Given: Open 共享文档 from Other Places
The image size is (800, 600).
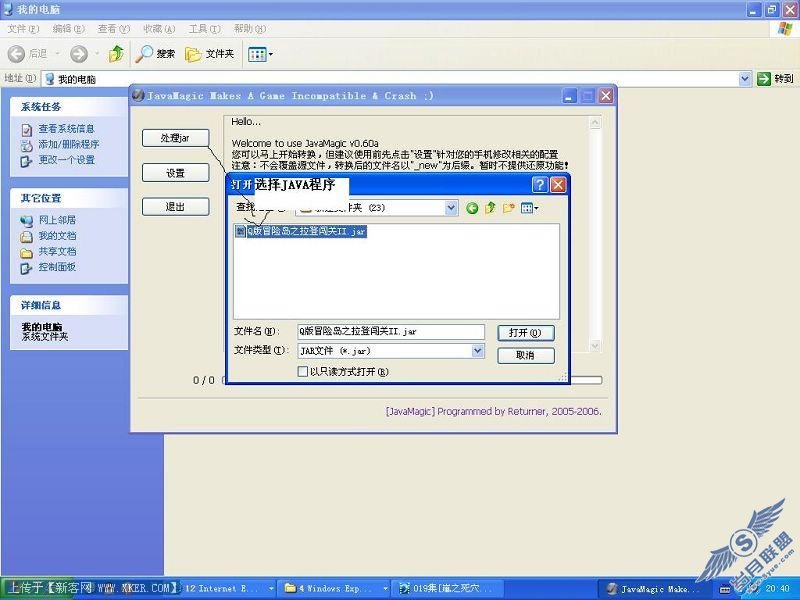Looking at the screenshot, I should coord(57,252).
